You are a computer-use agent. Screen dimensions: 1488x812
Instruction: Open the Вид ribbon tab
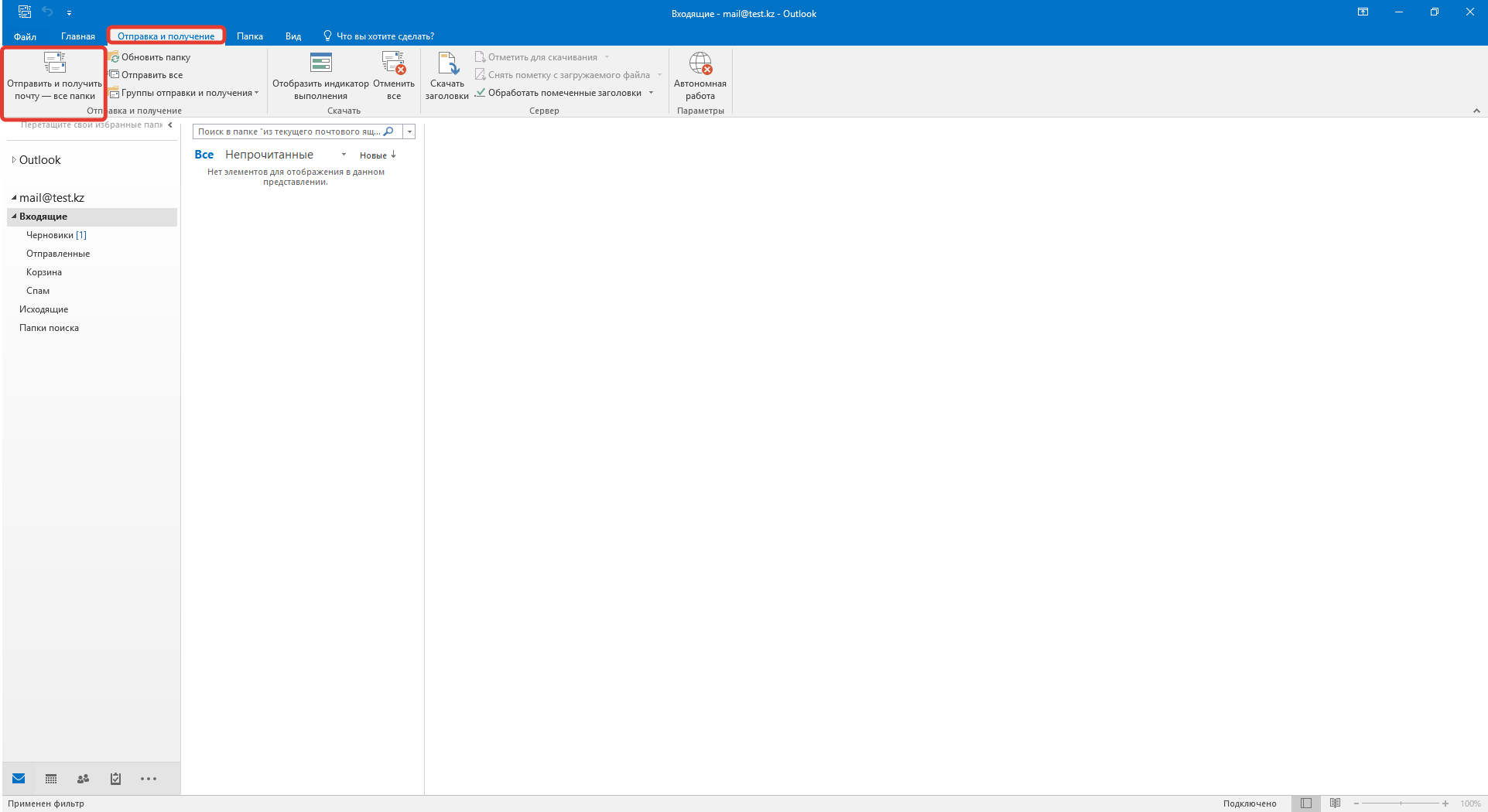tap(293, 36)
